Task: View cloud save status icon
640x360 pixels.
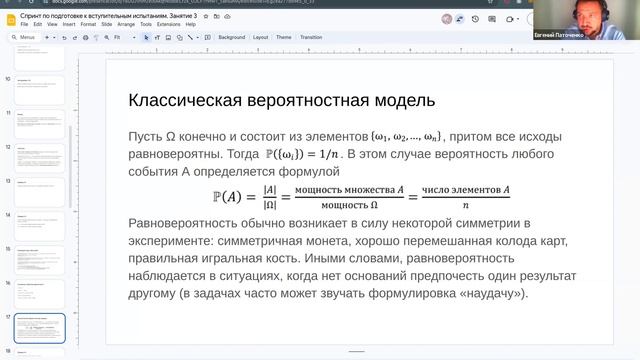Action: pyautogui.click(x=228, y=16)
